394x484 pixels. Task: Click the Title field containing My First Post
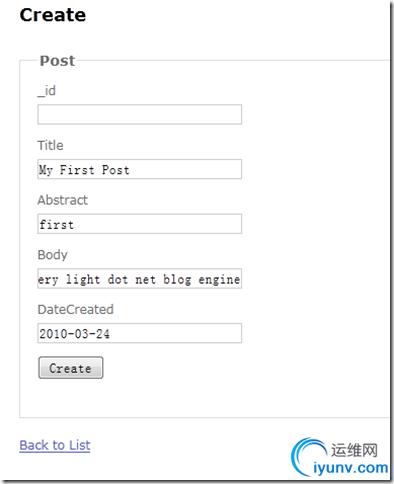[140, 169]
